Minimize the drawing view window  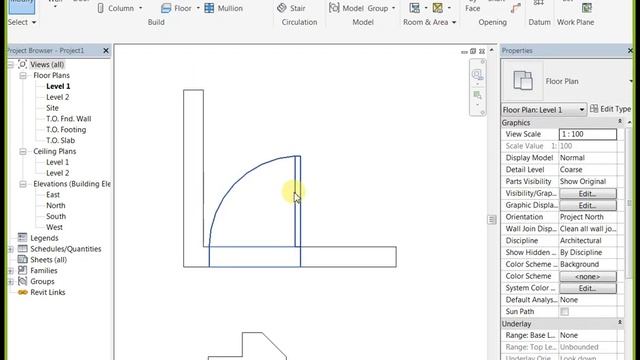[464, 52]
